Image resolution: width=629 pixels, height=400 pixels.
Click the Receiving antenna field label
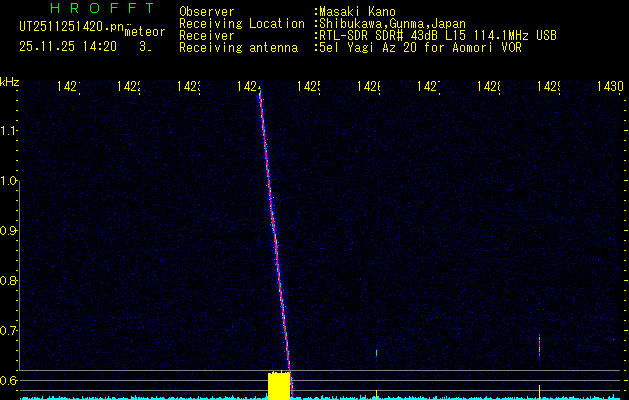pyautogui.click(x=238, y=47)
